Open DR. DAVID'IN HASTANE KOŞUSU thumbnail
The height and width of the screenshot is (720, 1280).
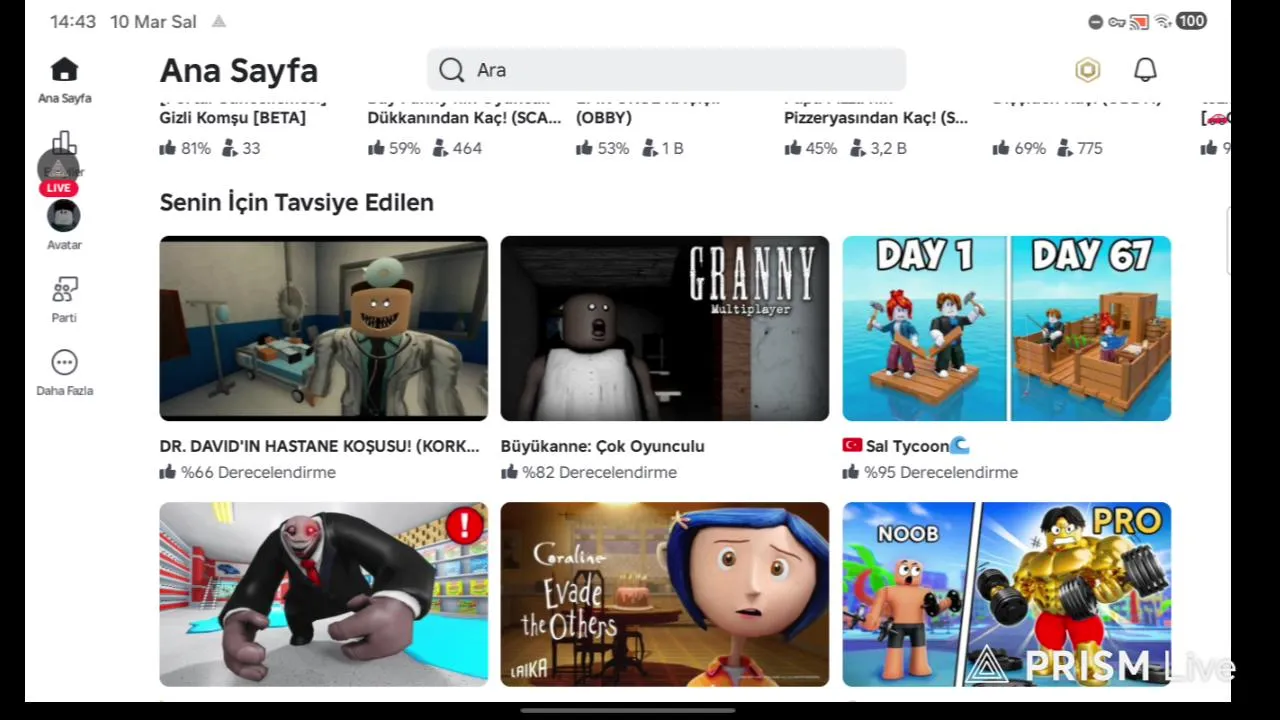click(324, 328)
